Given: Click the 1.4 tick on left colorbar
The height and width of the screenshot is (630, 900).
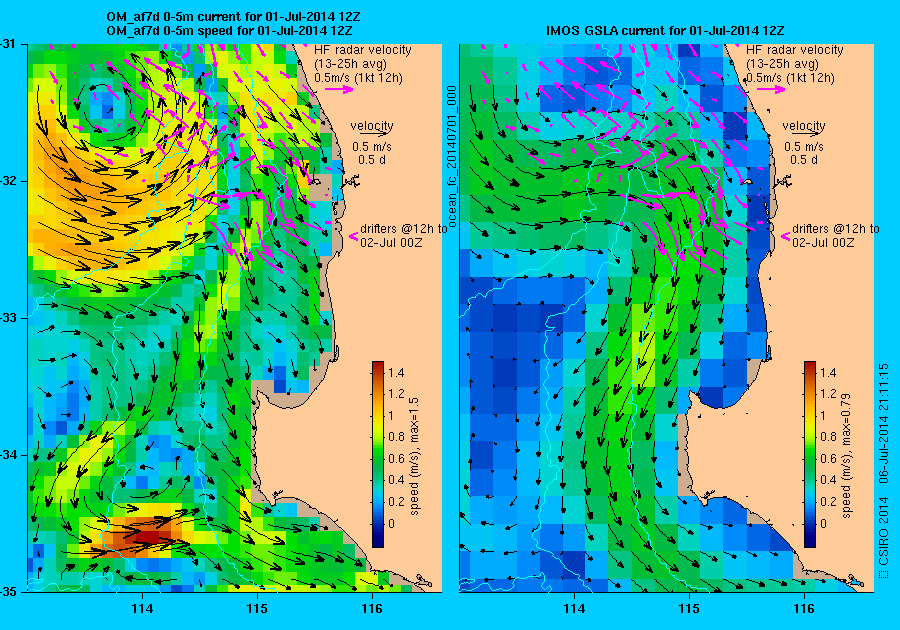Looking at the screenshot, I should point(396,372).
